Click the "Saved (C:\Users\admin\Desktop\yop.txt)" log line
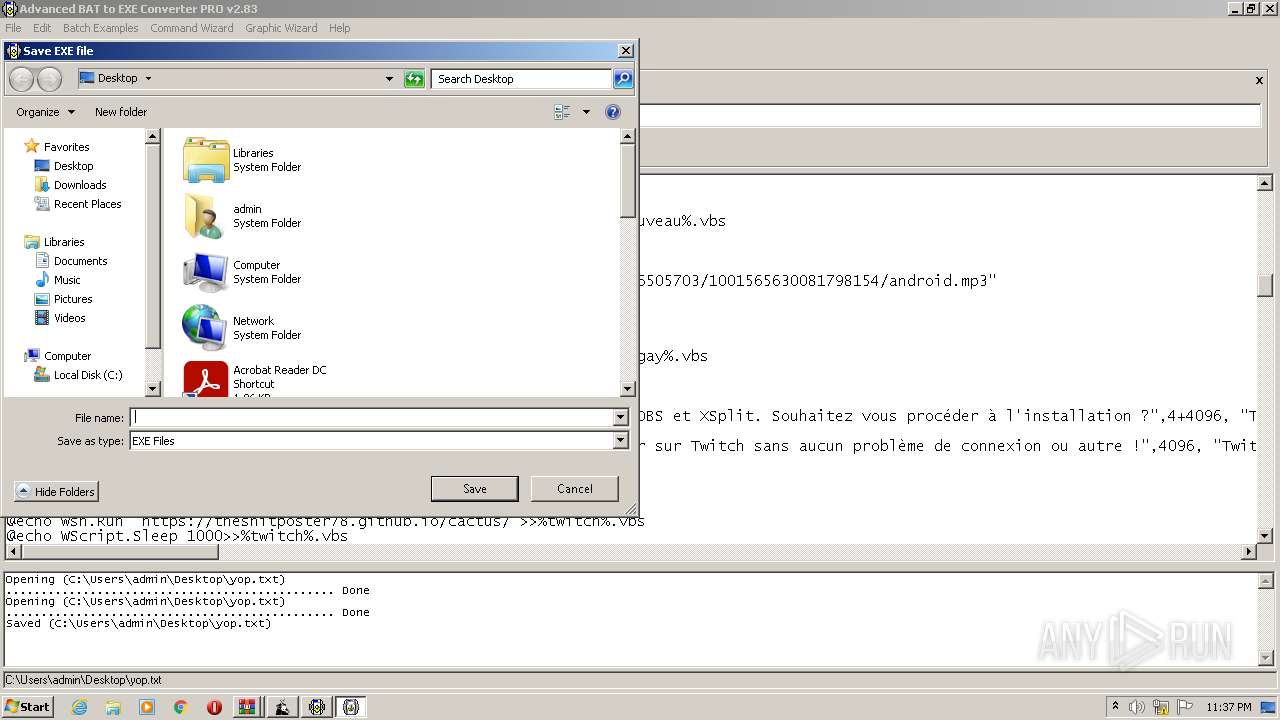The width and height of the screenshot is (1280, 720). pos(139,623)
